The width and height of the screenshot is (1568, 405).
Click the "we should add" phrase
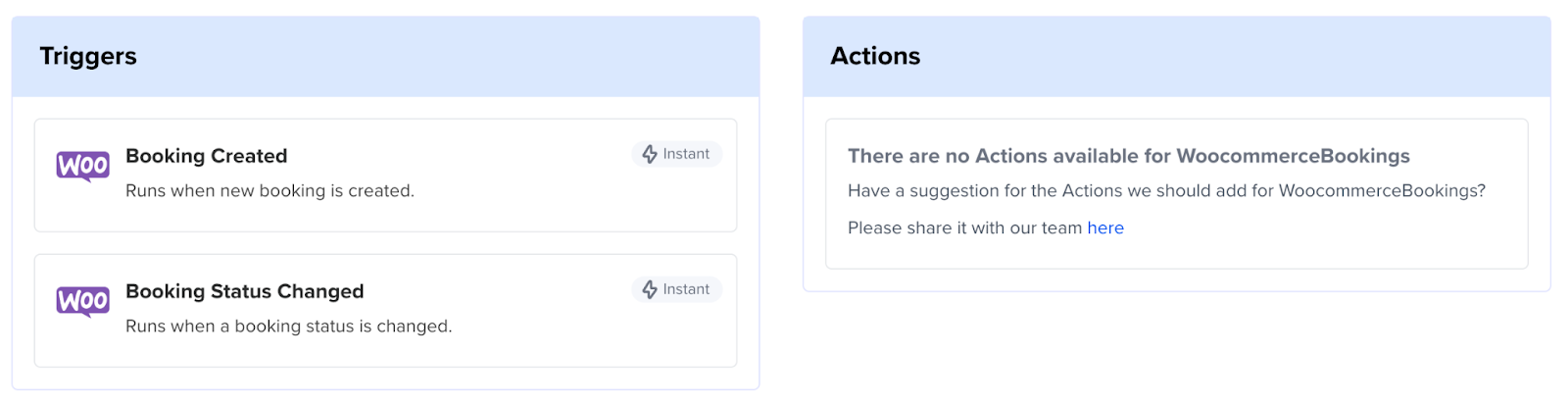[x=1190, y=190]
